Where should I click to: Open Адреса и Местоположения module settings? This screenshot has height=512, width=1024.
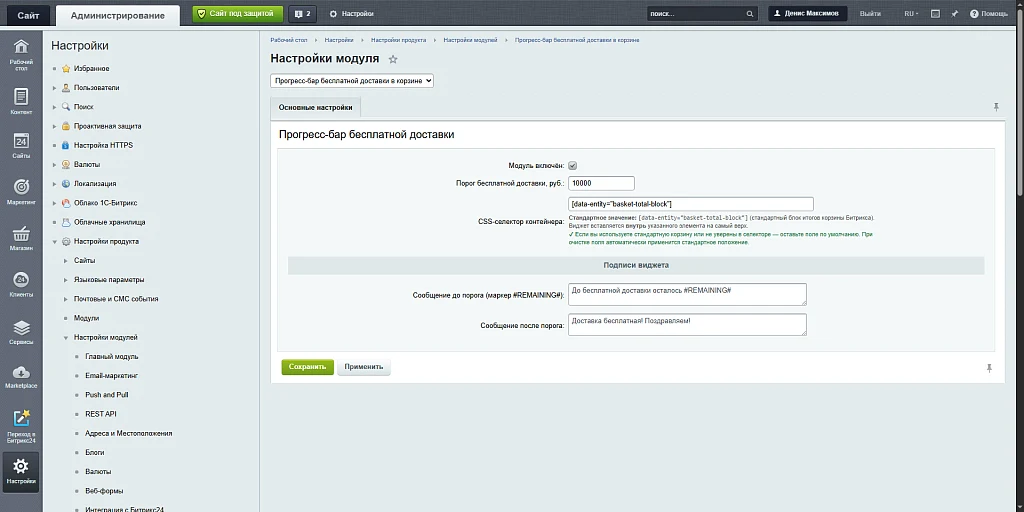129,434
